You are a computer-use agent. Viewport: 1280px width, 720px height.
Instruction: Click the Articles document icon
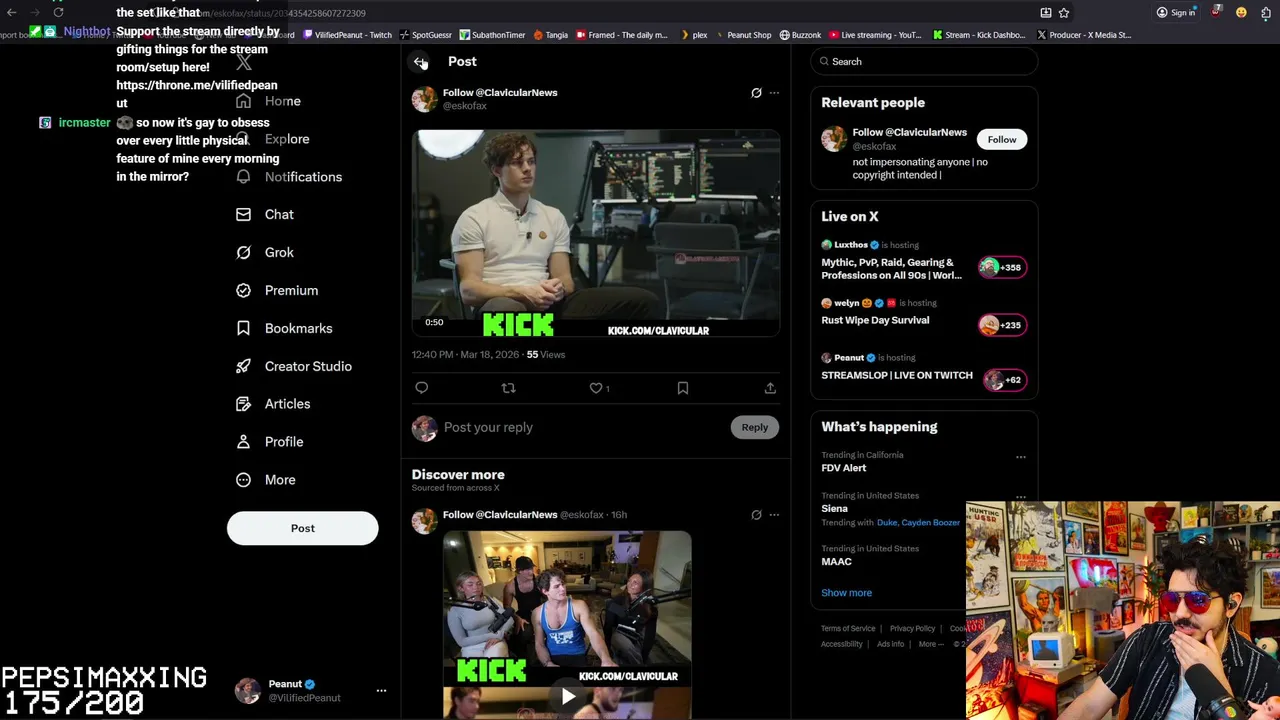coord(243,404)
